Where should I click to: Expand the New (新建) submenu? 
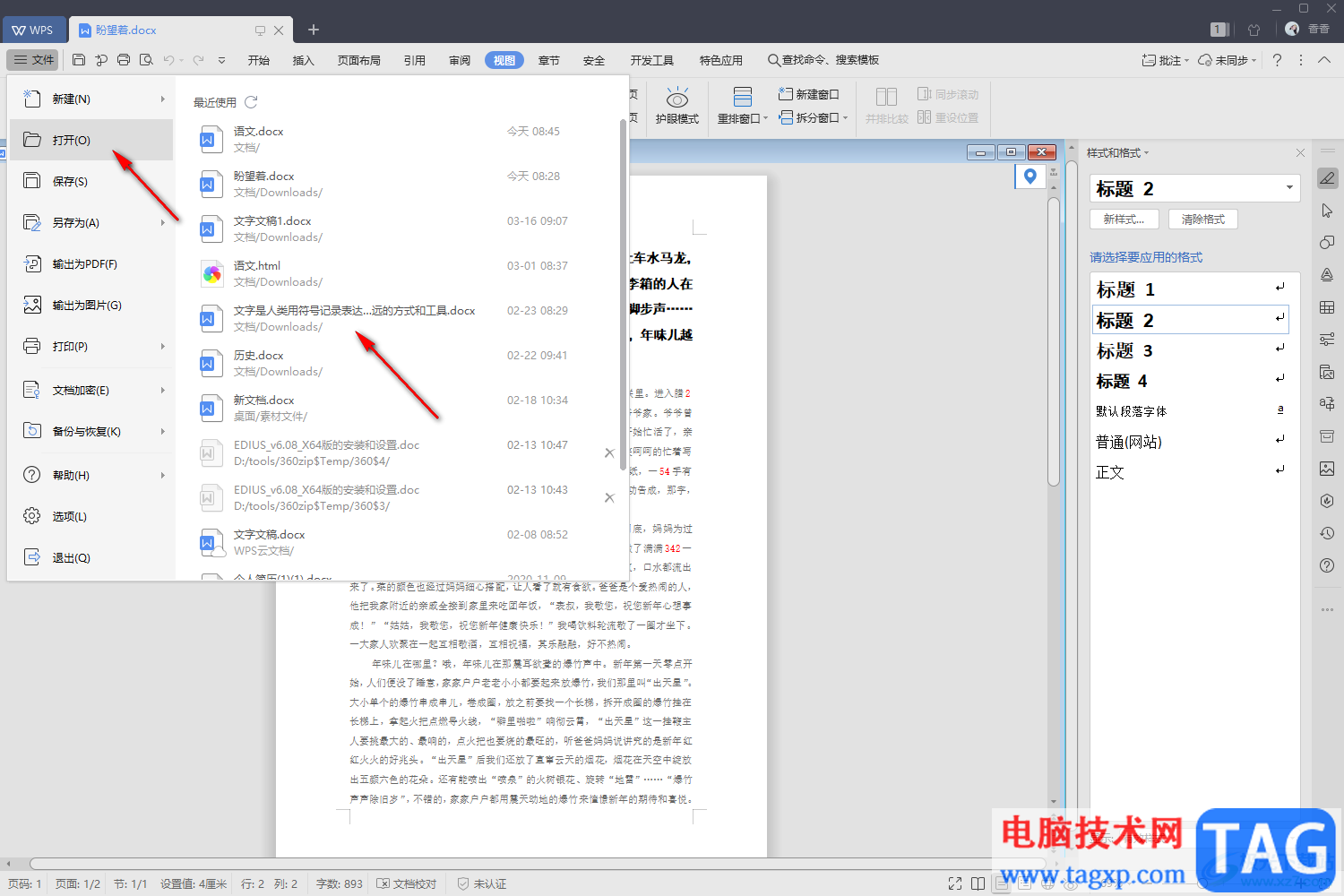pyautogui.click(x=162, y=99)
